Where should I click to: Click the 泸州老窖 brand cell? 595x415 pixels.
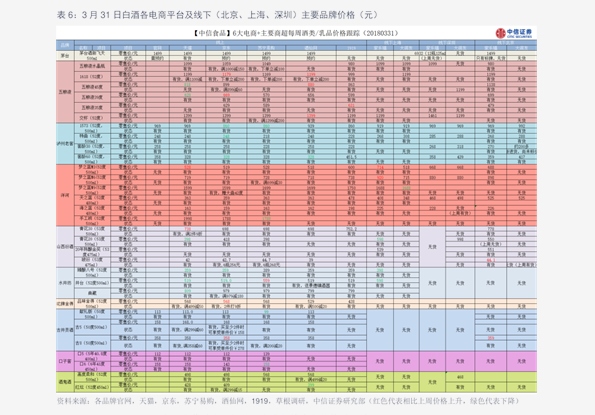click(x=65, y=144)
